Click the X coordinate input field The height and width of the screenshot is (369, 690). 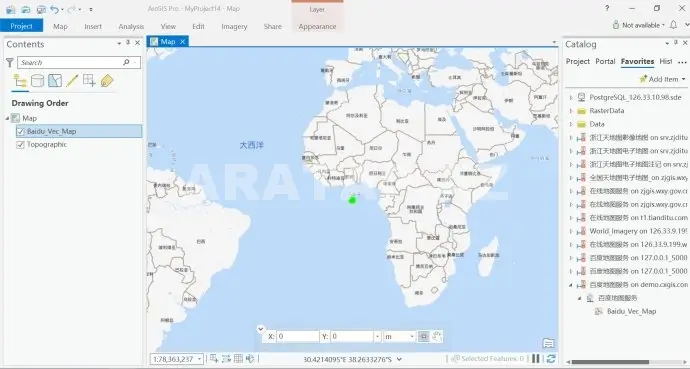click(298, 336)
